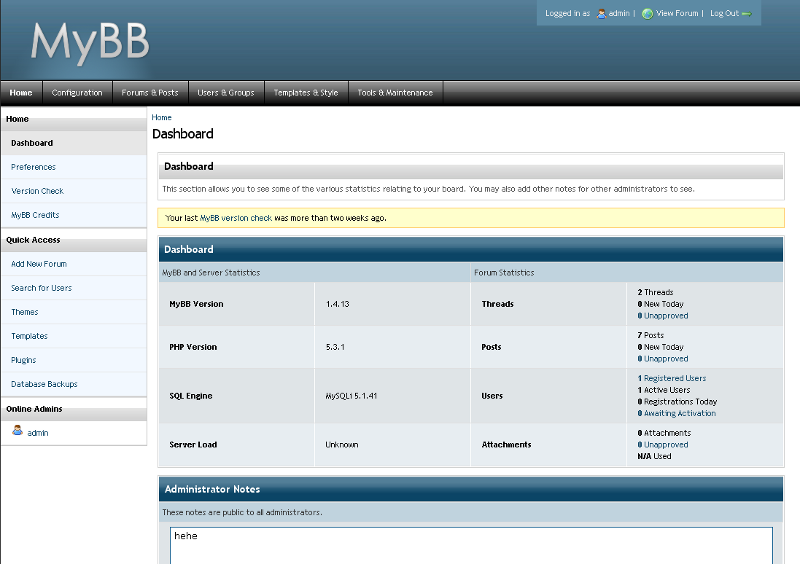Open Database Backups from Quick Access
Image resolution: width=800 pixels, height=564 pixels.
[44, 384]
